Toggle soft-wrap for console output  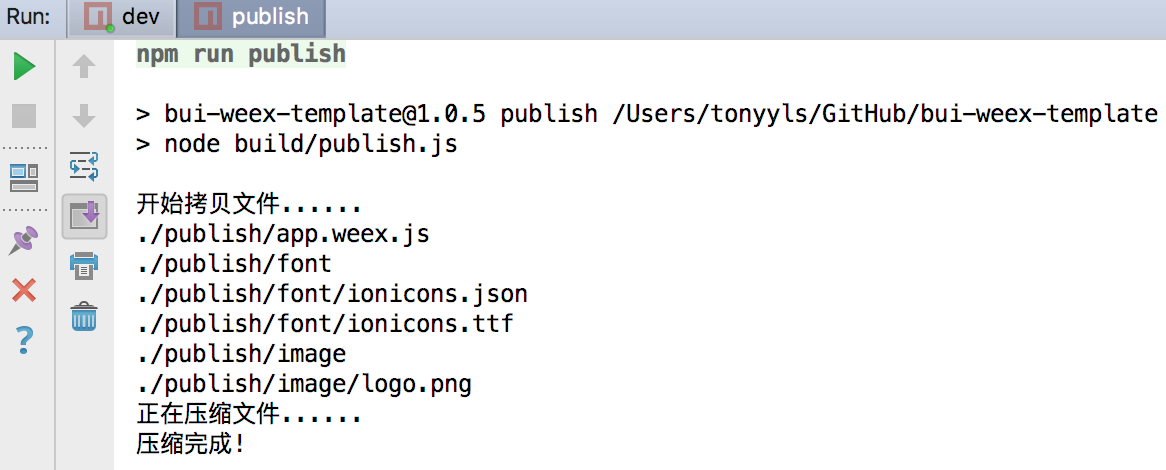click(x=84, y=165)
